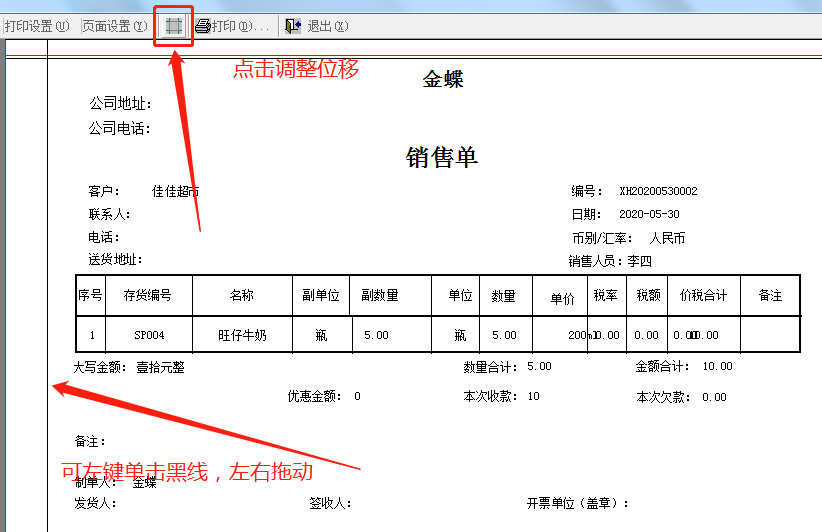The width and height of the screenshot is (822, 532).
Task: Click the 税额 column header
Action: (648, 296)
